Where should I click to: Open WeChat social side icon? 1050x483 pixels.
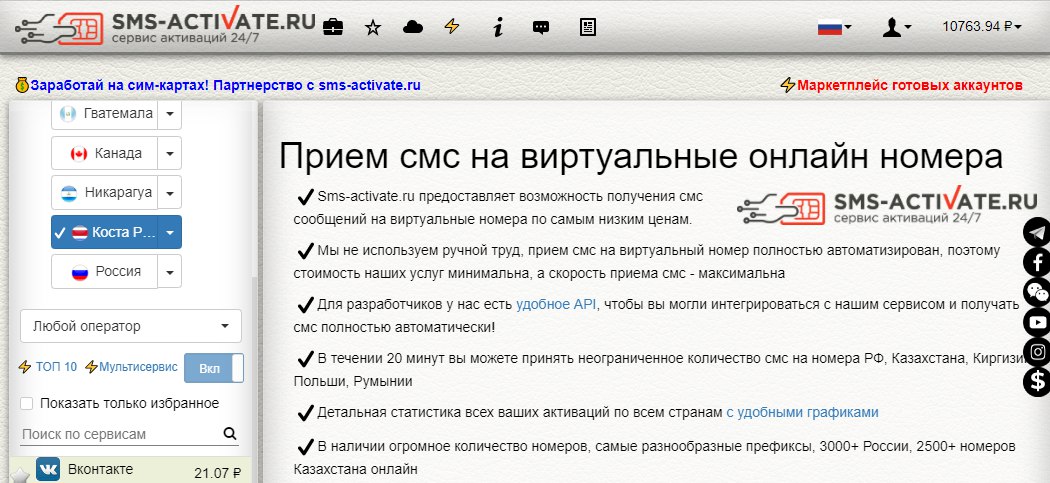pyautogui.click(x=1037, y=292)
